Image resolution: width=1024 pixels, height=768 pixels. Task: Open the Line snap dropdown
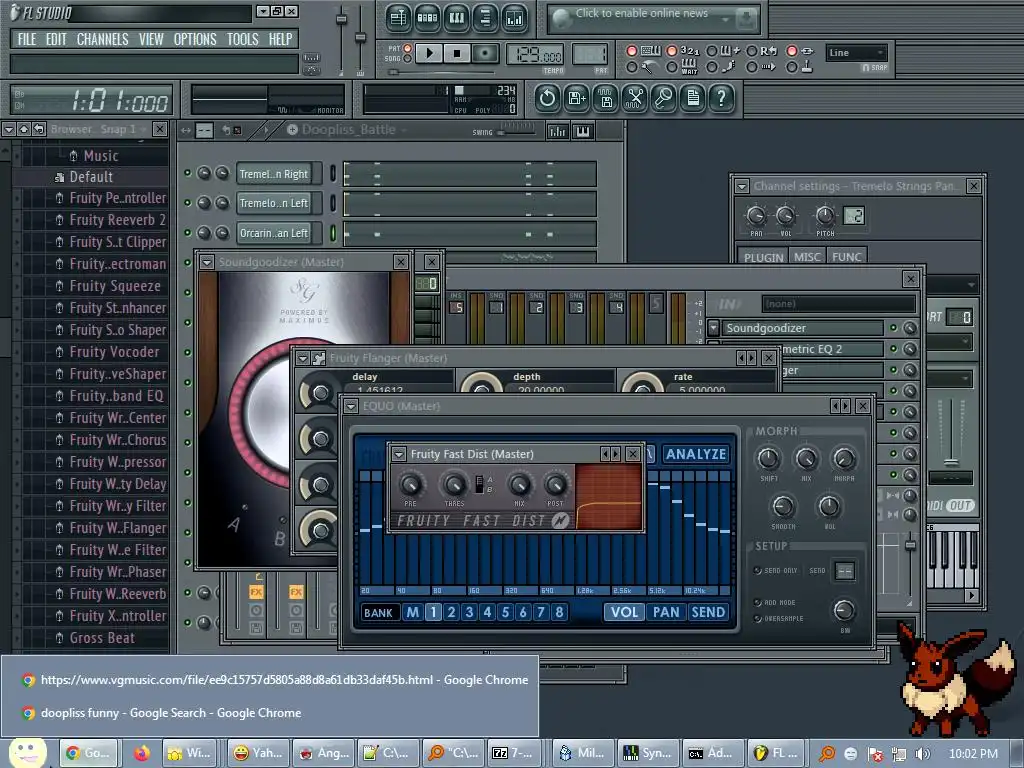tap(856, 52)
